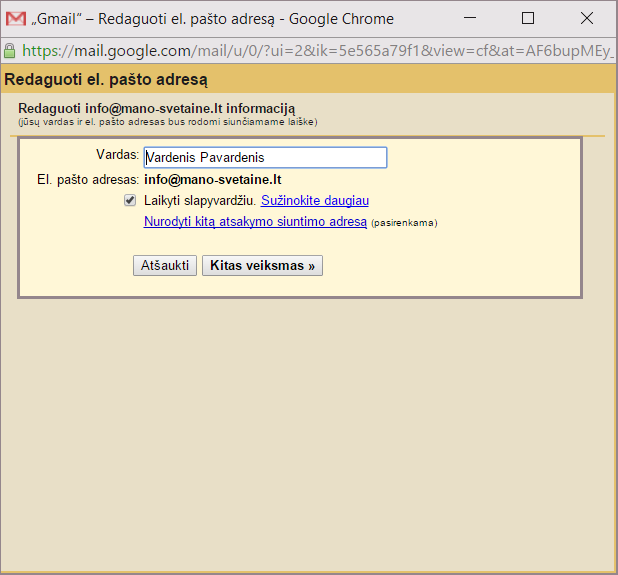The width and height of the screenshot is (618, 575).
Task: Click the 'Redaguoti info@mano-svetaine.lt informaciją' subheading
Action: point(156,108)
